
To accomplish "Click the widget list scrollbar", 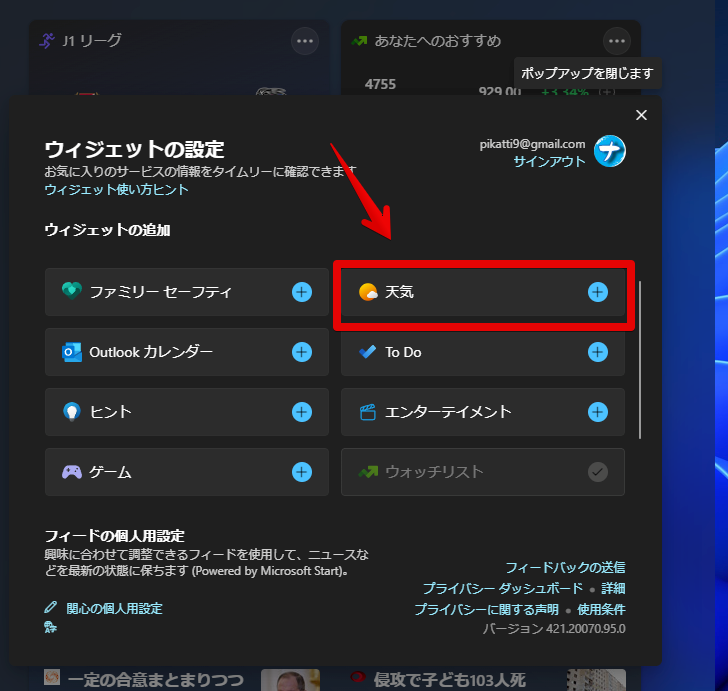I will 640,360.
